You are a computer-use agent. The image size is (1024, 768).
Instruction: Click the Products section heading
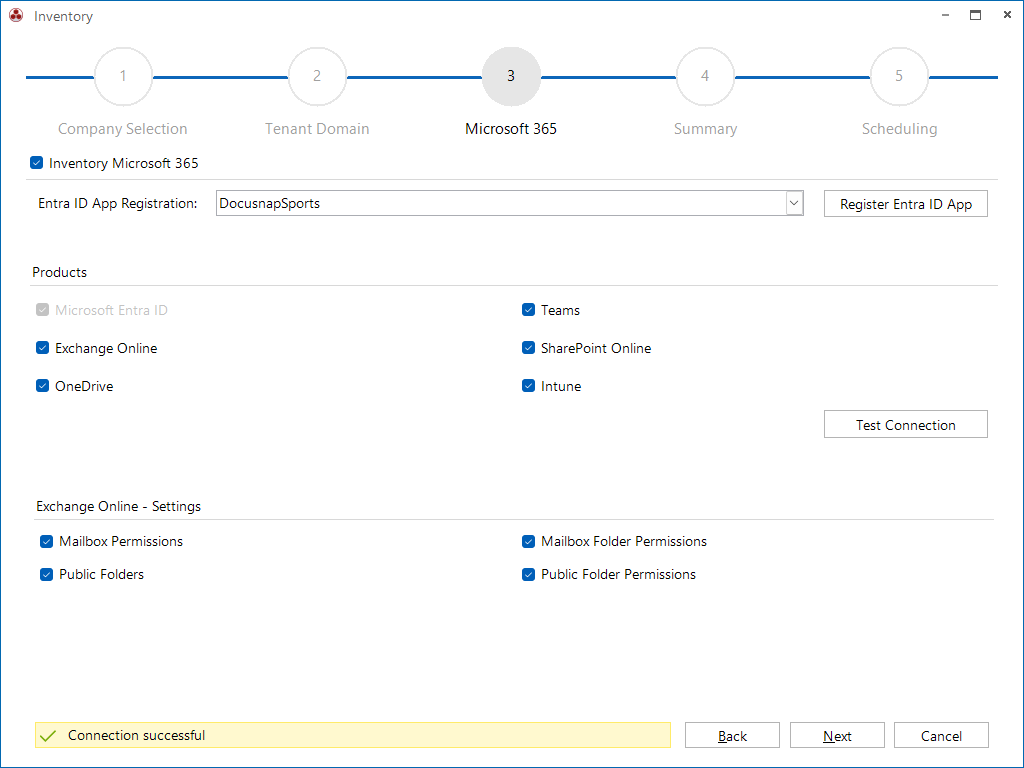click(59, 272)
